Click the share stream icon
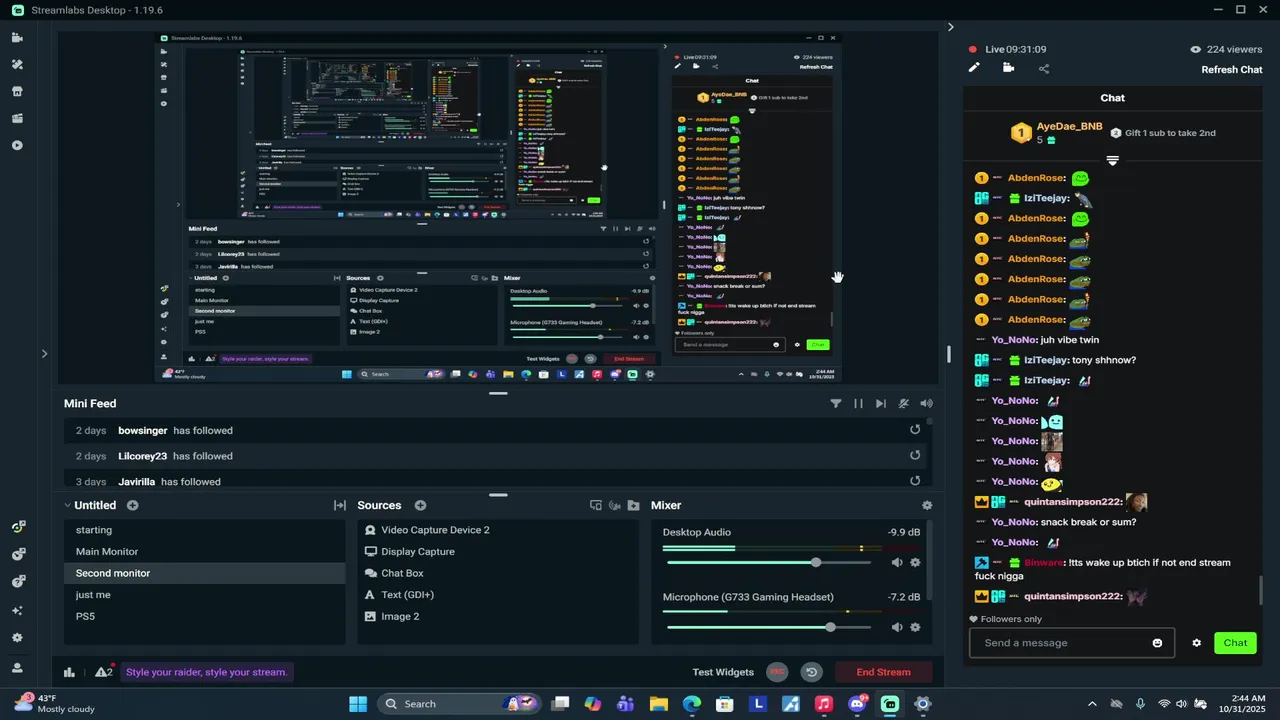Screen dimensions: 1280x720 click(x=1044, y=69)
